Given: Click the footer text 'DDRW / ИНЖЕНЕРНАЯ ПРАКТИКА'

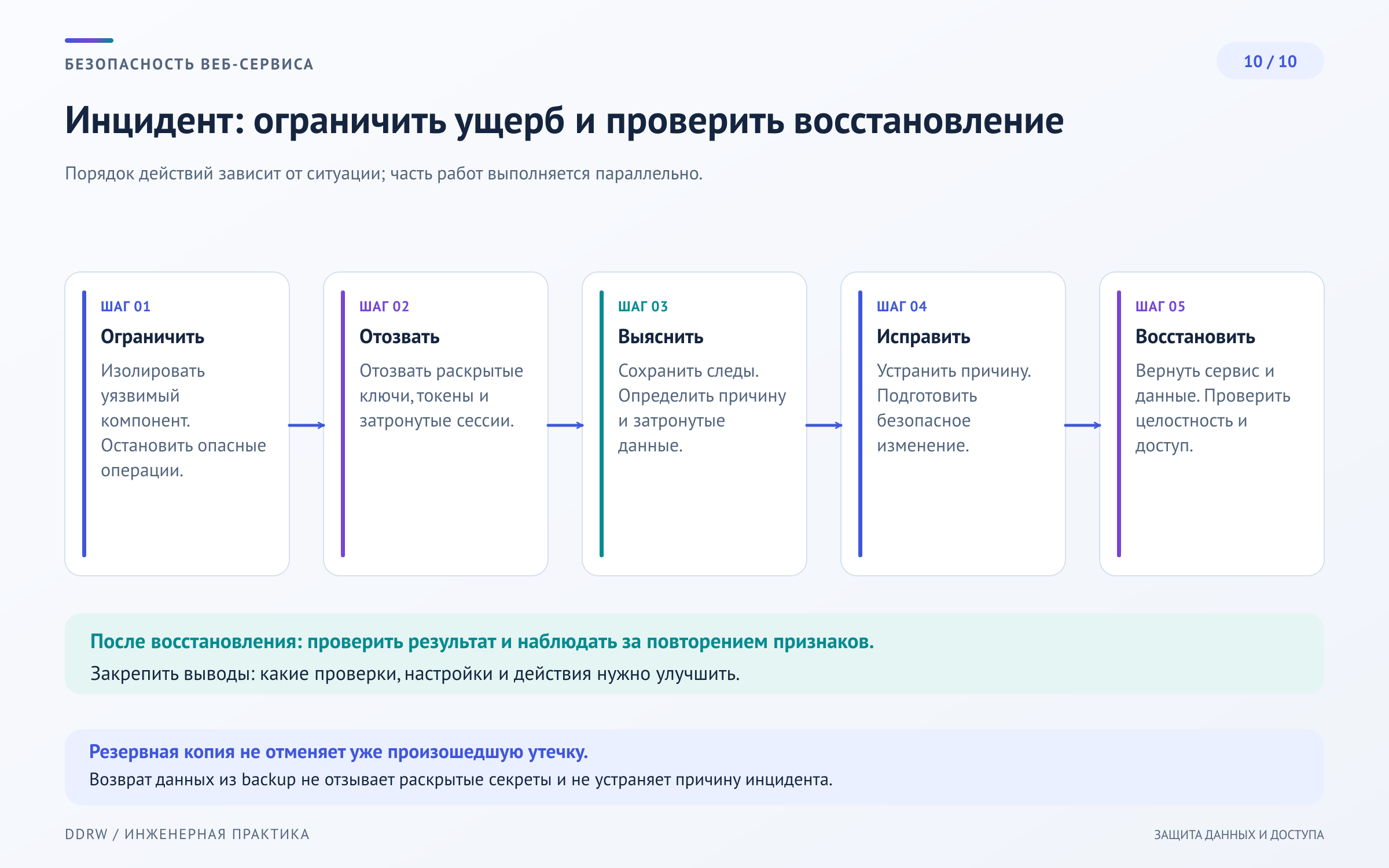Looking at the screenshot, I should pos(187,834).
